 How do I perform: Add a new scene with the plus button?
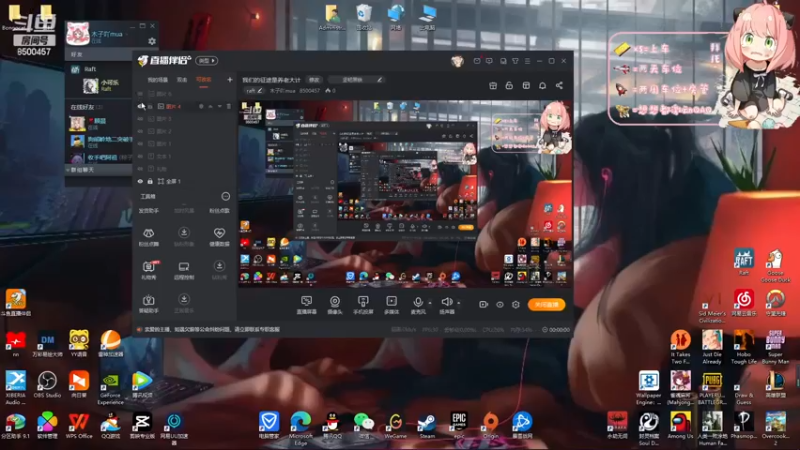(230, 80)
